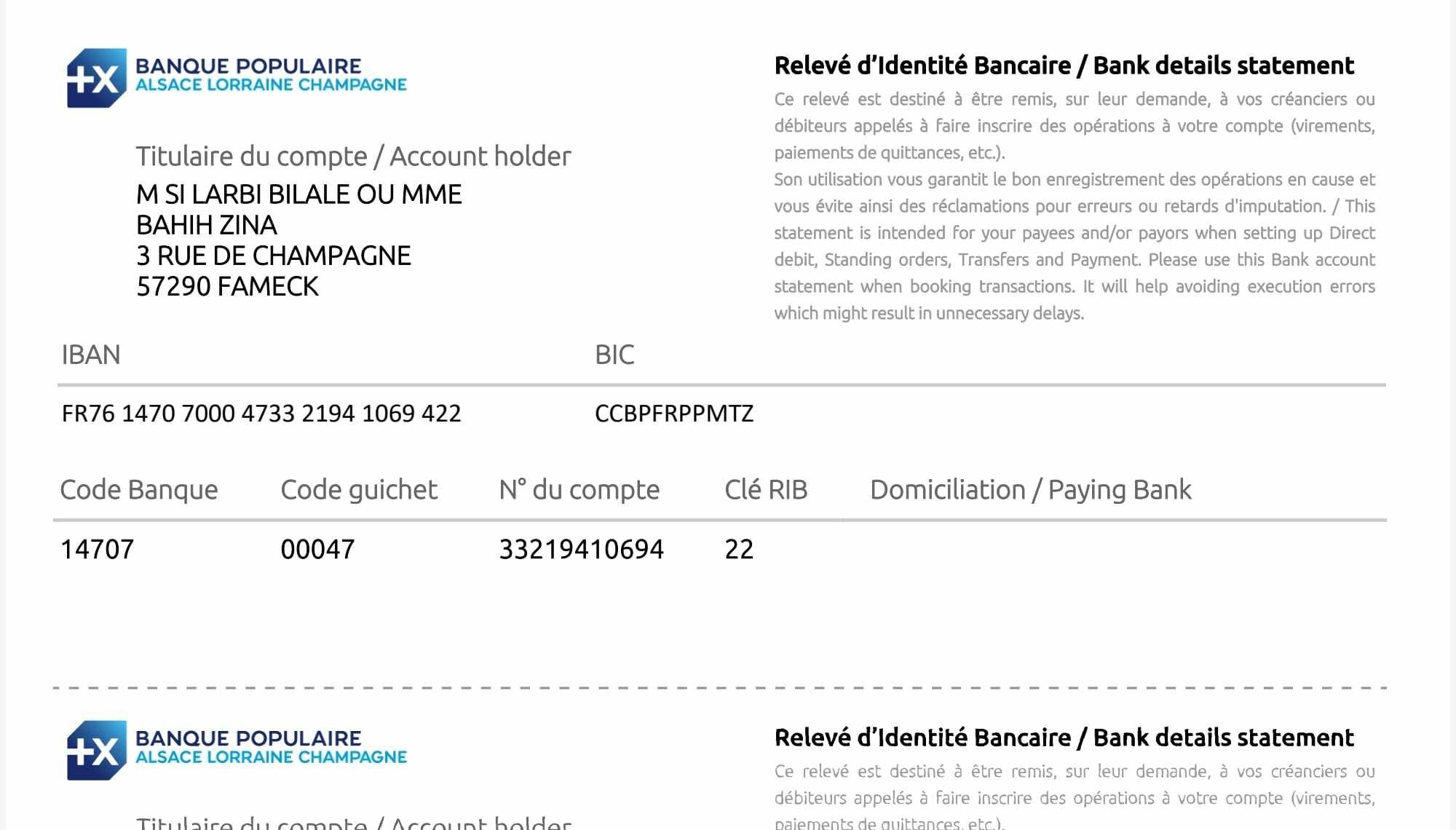Click the Code Banque header label
Screen dimensions: 1456x830
coord(139,490)
